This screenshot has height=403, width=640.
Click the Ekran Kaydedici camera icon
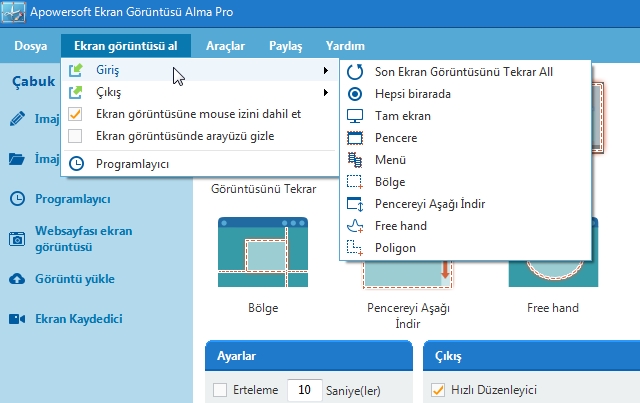(x=17, y=319)
